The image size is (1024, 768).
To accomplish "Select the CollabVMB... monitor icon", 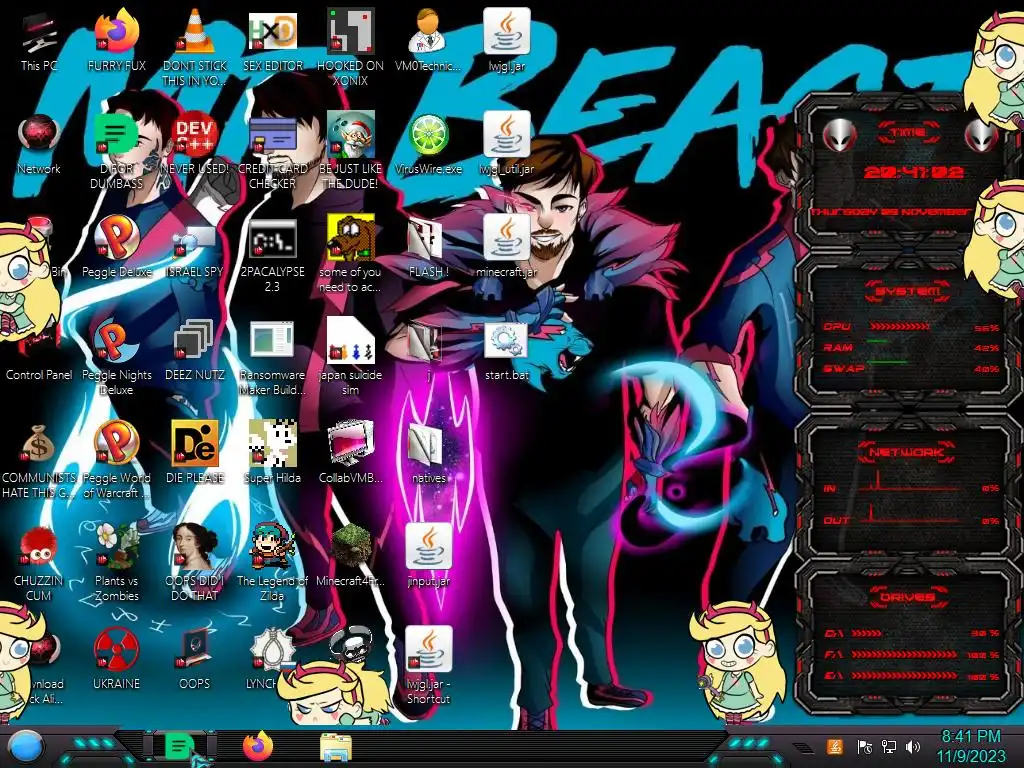I will 350,444.
